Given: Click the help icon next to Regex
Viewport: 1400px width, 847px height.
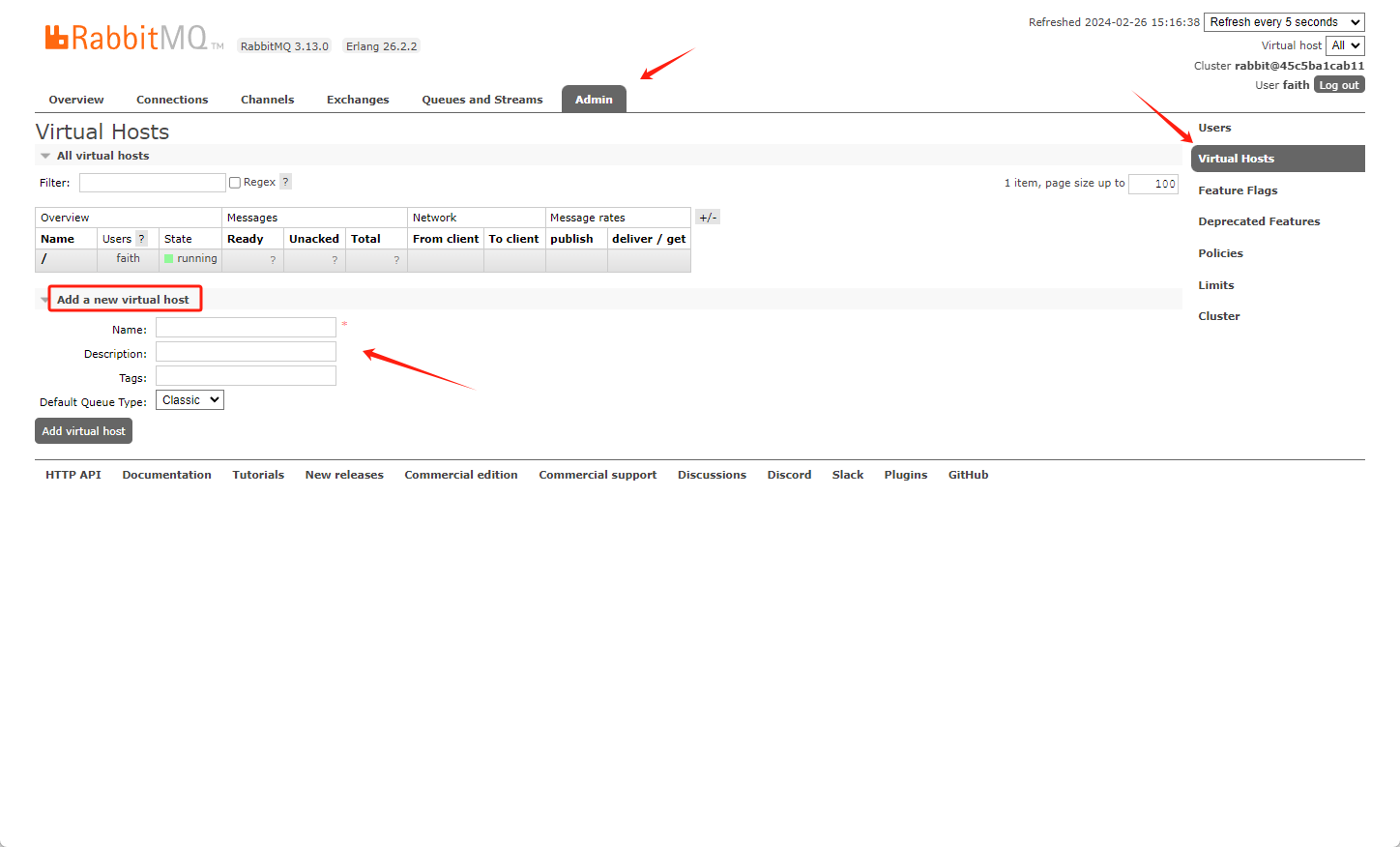Looking at the screenshot, I should (x=285, y=182).
